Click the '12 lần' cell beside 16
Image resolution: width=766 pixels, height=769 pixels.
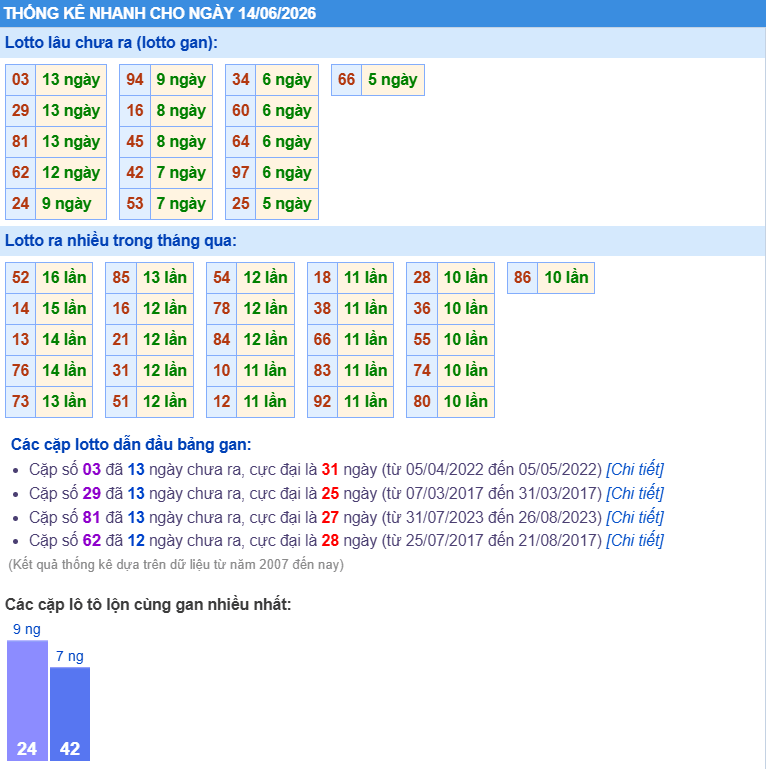pos(165,308)
